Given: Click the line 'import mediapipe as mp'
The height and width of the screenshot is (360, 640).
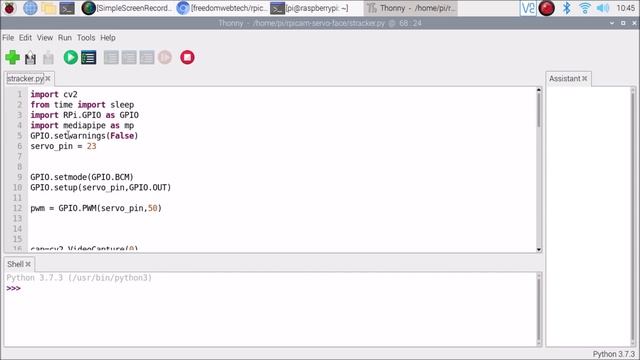Looking at the screenshot, I should tap(82, 126).
